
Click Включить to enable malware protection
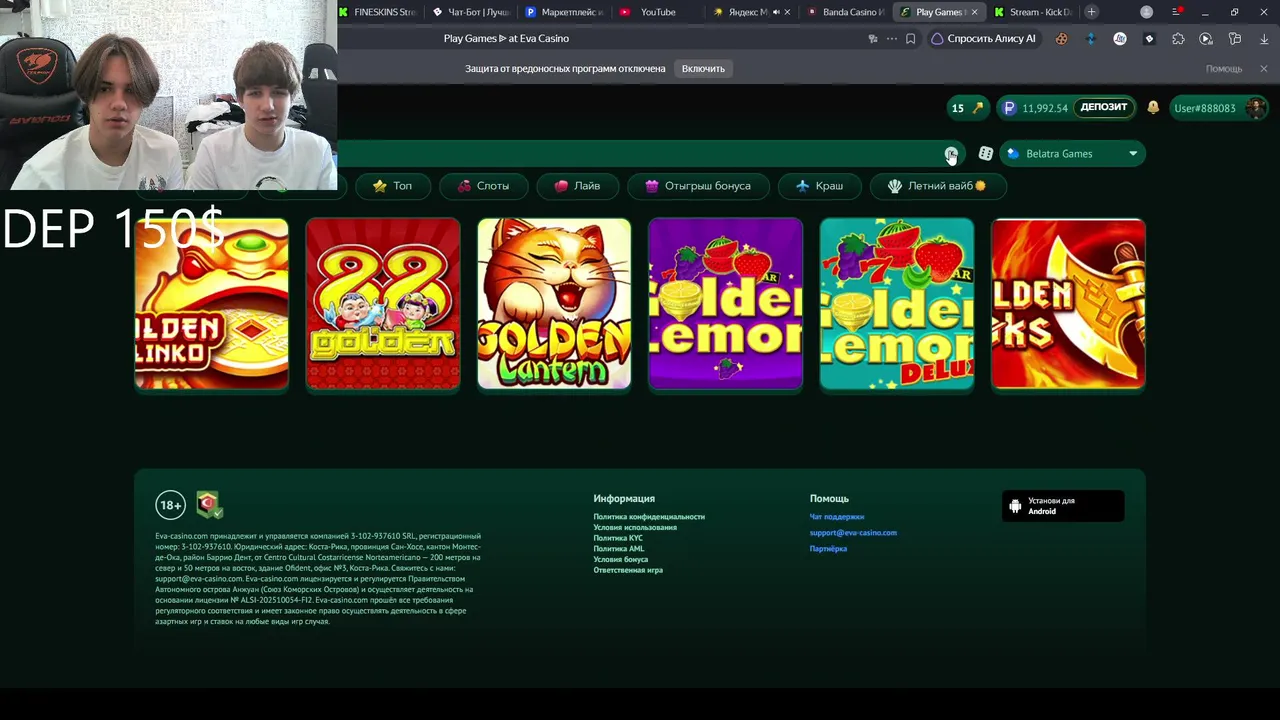[703, 69]
